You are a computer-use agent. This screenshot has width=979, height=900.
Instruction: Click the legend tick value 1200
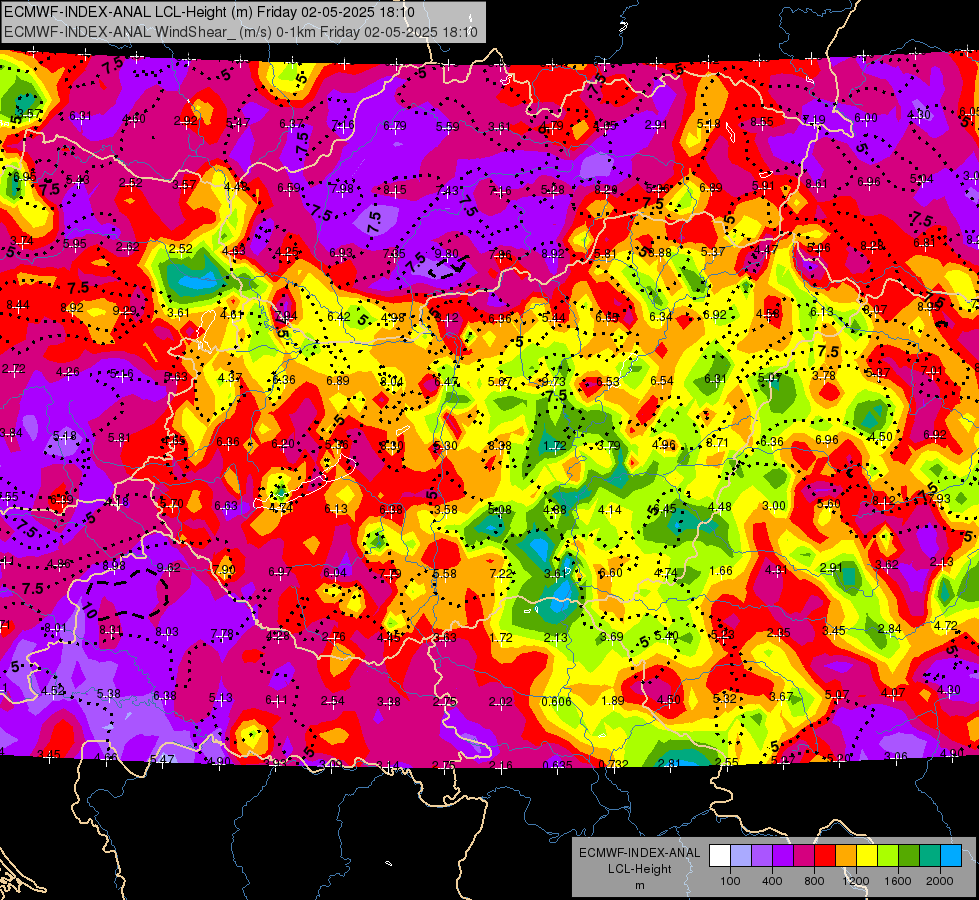[x=855, y=881]
